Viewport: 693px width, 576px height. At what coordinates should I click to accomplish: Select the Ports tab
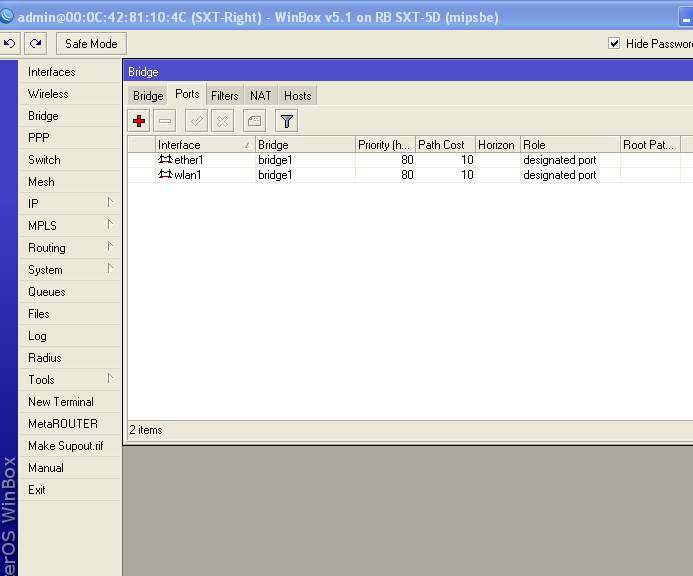click(x=187, y=94)
